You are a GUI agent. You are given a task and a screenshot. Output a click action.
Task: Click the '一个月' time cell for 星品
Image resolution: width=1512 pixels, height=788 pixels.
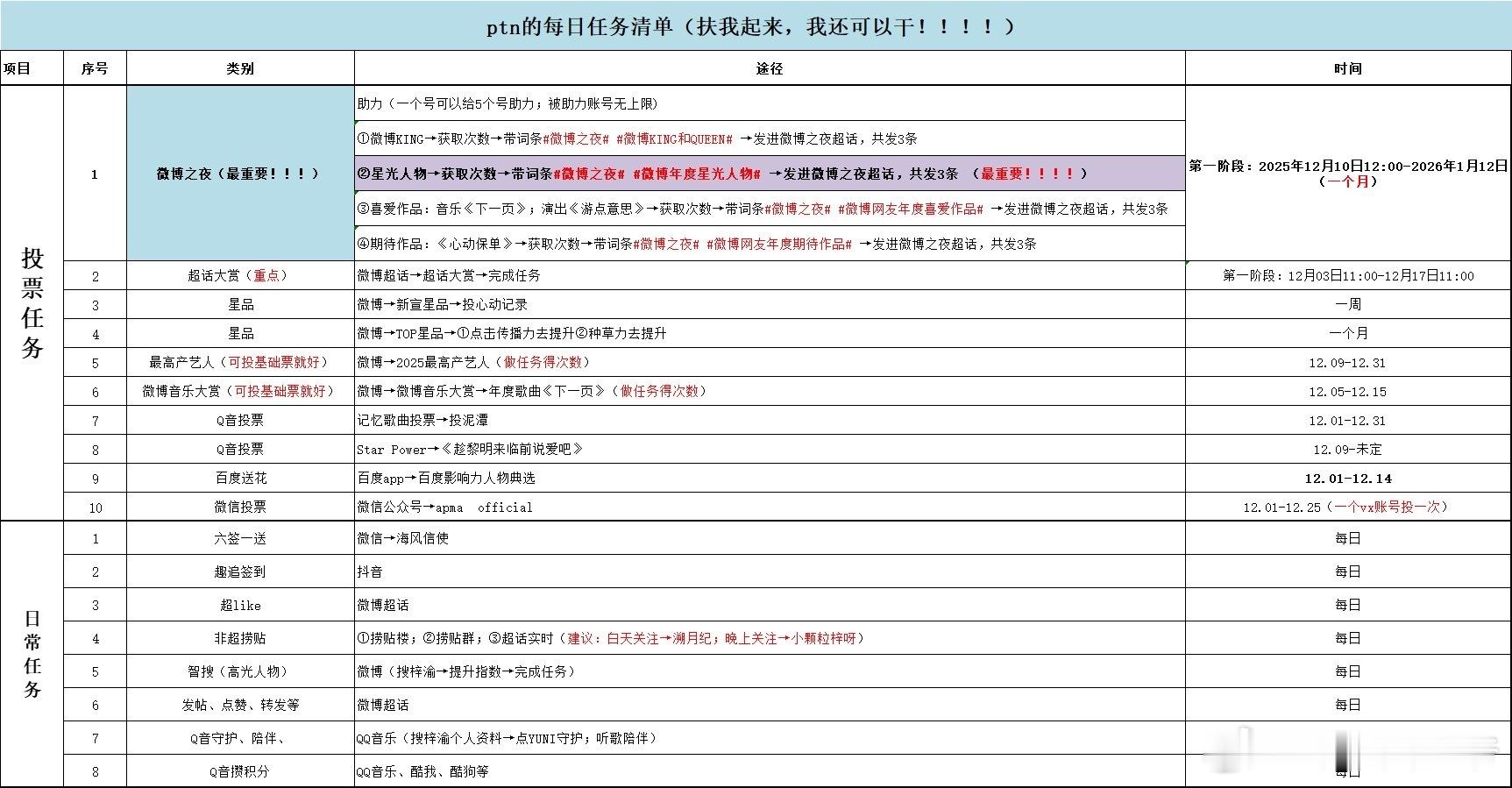(x=1348, y=333)
